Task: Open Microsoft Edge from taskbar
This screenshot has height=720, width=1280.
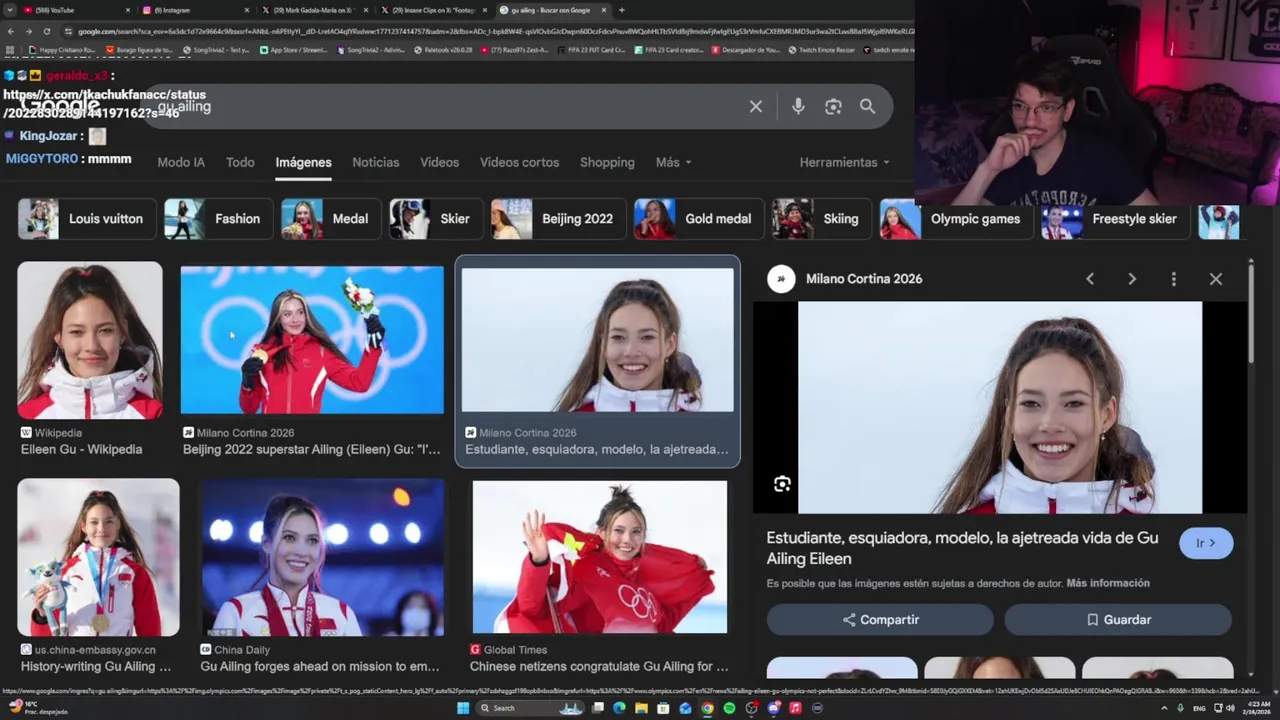Action: [x=619, y=708]
